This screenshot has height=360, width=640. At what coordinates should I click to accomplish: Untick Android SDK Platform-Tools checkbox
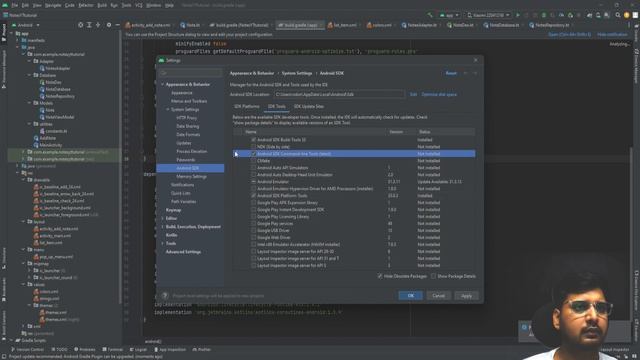(253, 196)
